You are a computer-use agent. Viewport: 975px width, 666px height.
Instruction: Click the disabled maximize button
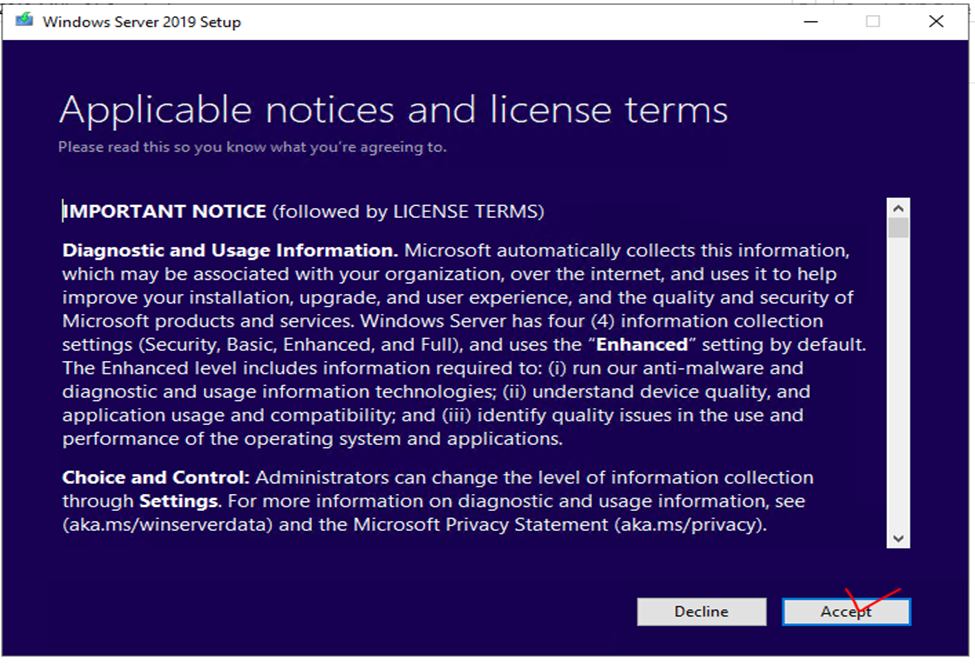(873, 21)
